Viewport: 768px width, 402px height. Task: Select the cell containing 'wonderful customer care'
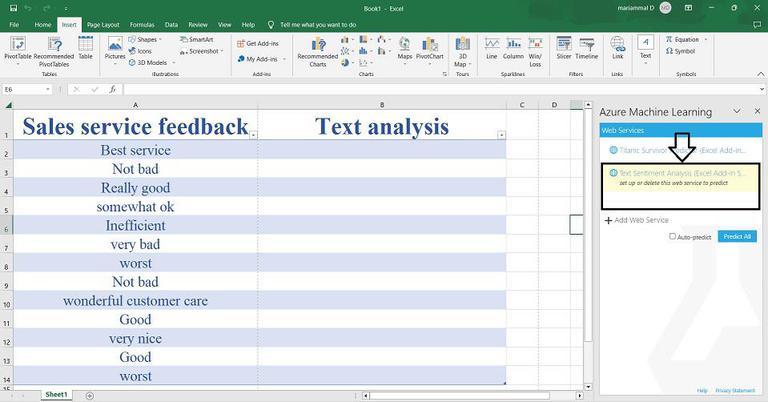pyautogui.click(x=136, y=301)
